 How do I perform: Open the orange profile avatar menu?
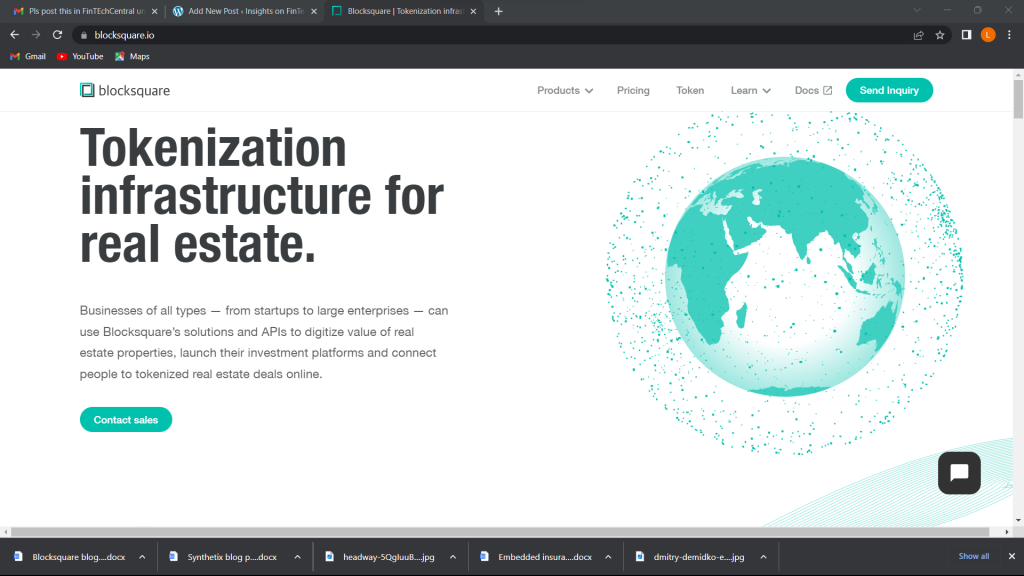coord(988,35)
